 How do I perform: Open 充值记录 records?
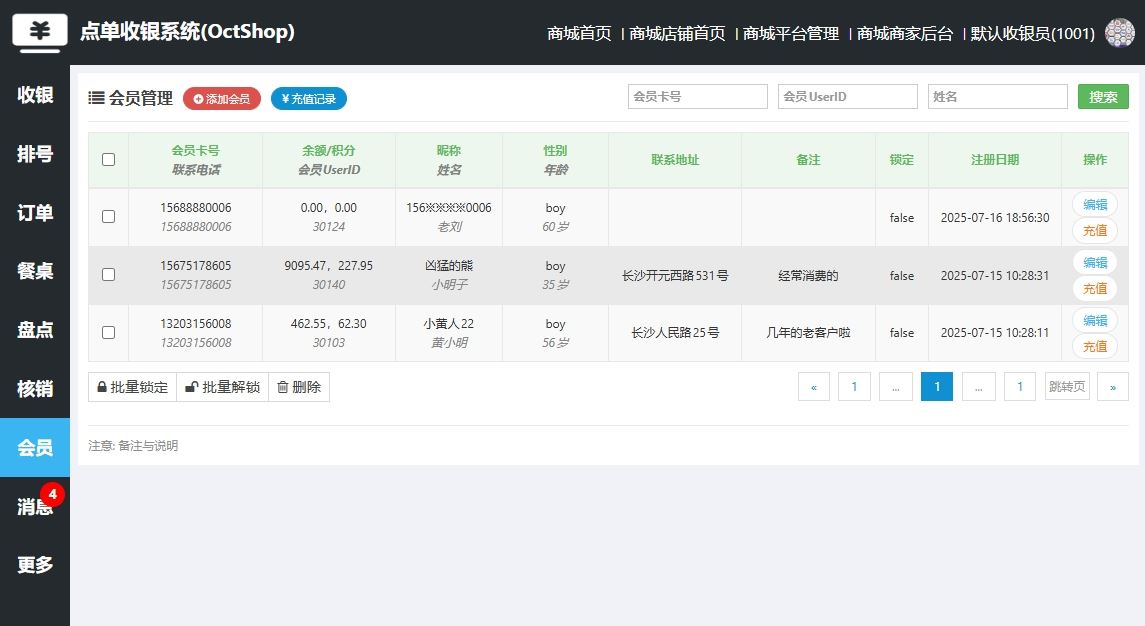coord(309,99)
